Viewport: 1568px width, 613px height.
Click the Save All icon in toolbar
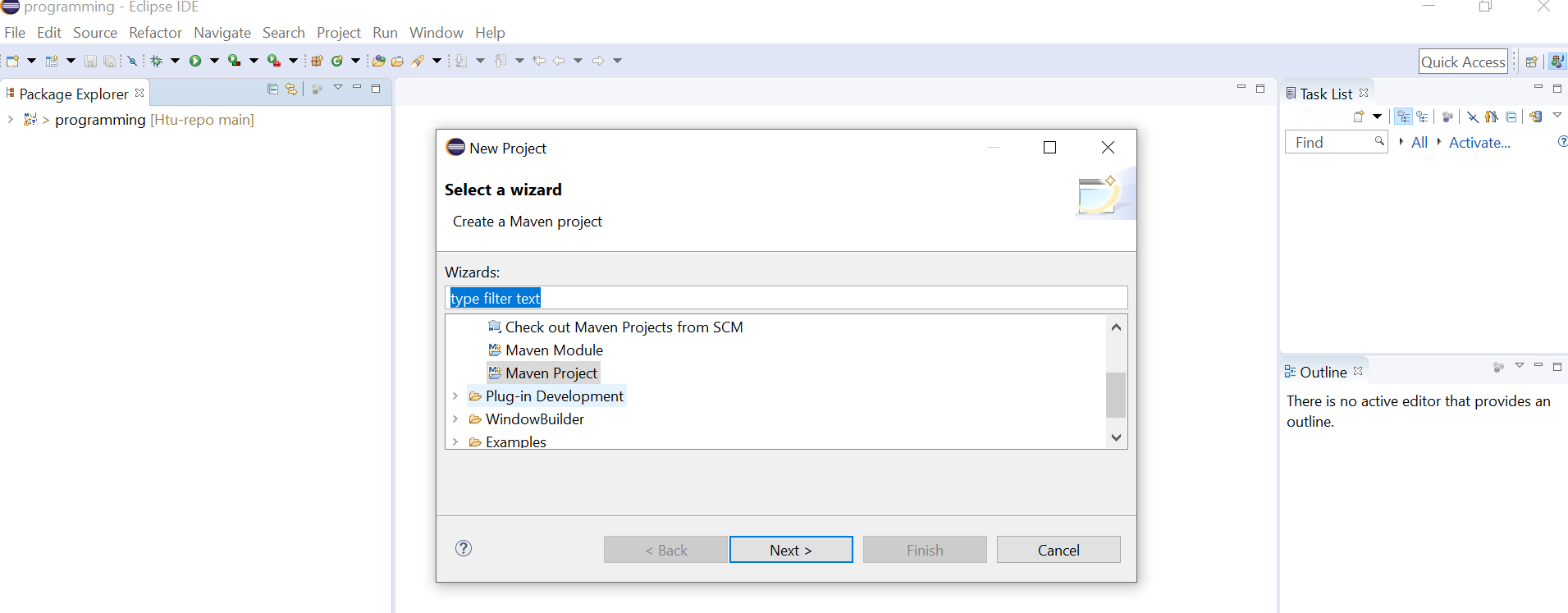tap(109, 61)
